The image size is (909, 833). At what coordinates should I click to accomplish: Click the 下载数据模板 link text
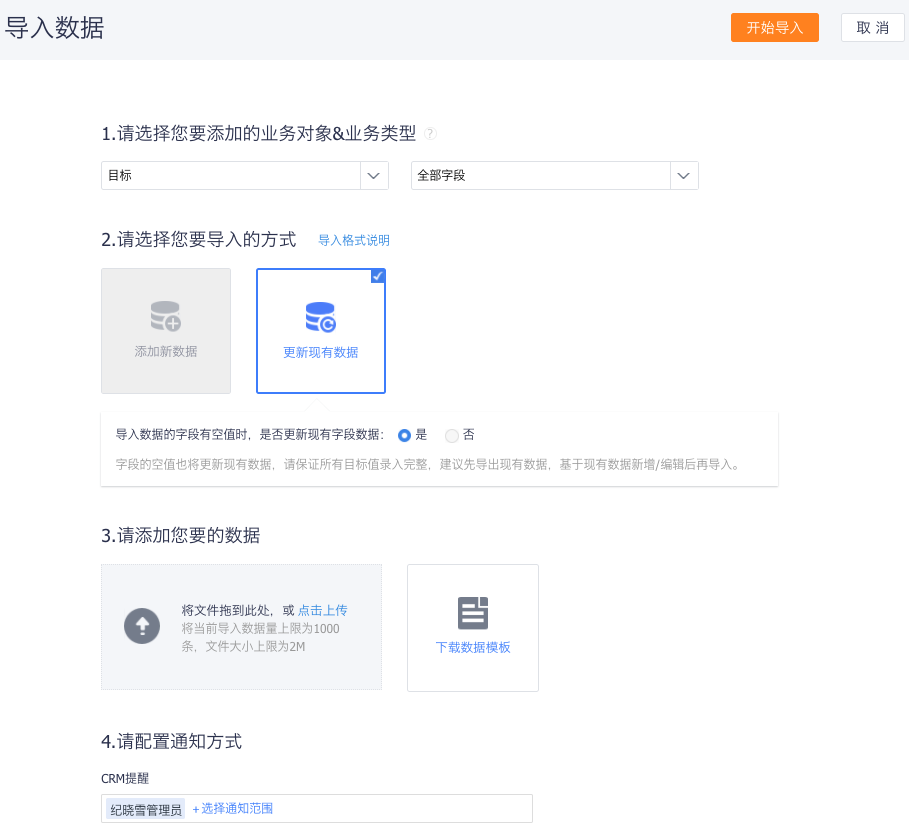point(473,648)
